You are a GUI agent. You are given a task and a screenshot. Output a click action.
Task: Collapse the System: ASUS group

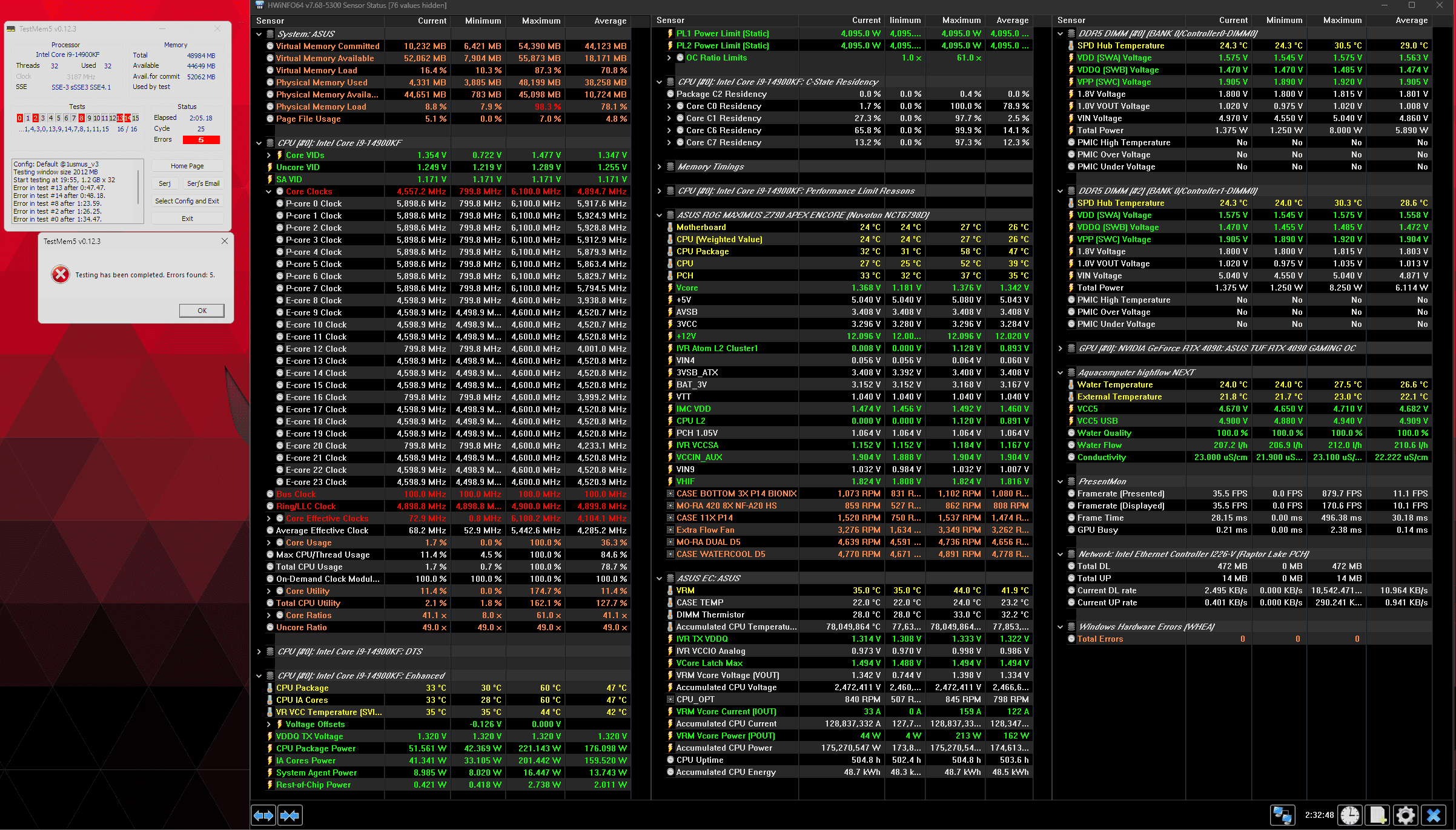click(259, 34)
